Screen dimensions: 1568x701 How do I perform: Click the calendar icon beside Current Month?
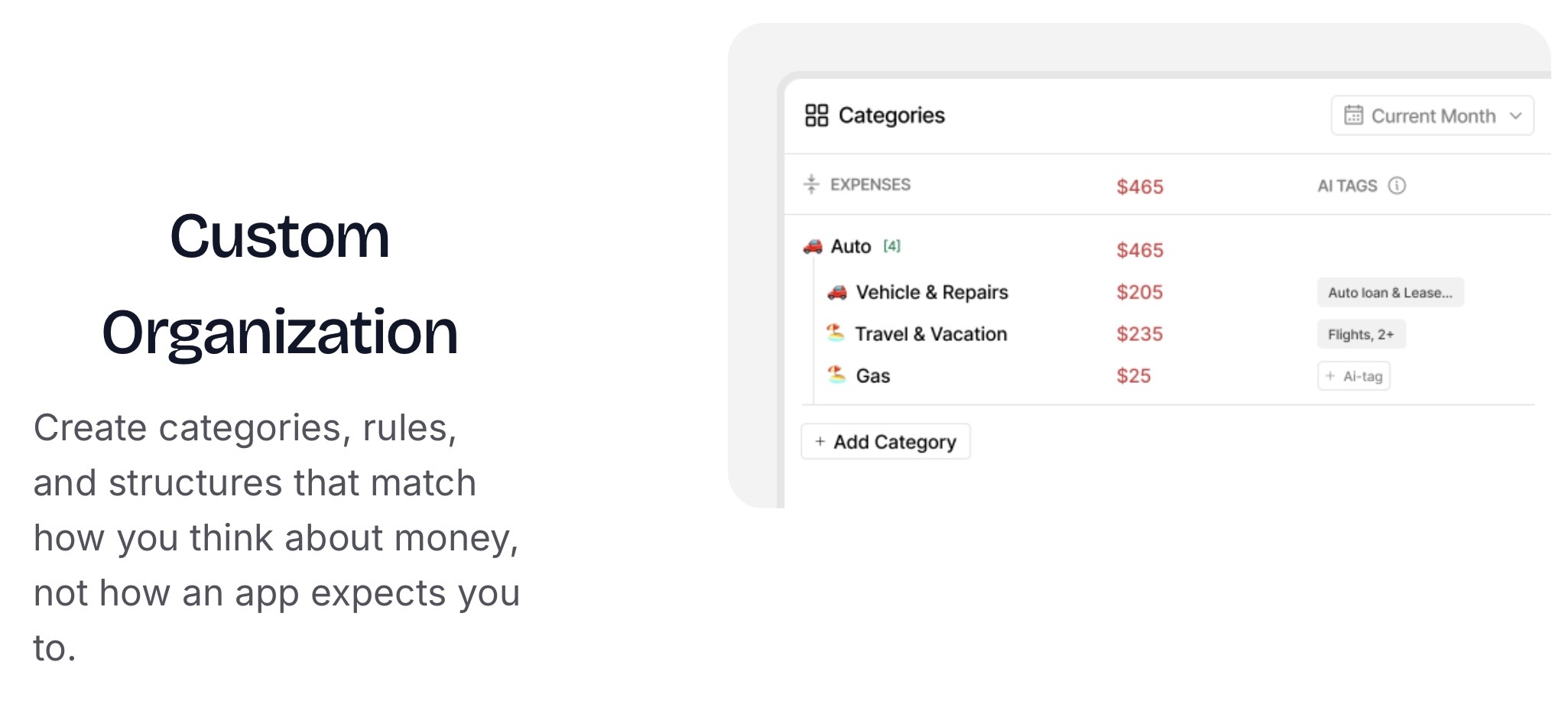coord(1353,115)
